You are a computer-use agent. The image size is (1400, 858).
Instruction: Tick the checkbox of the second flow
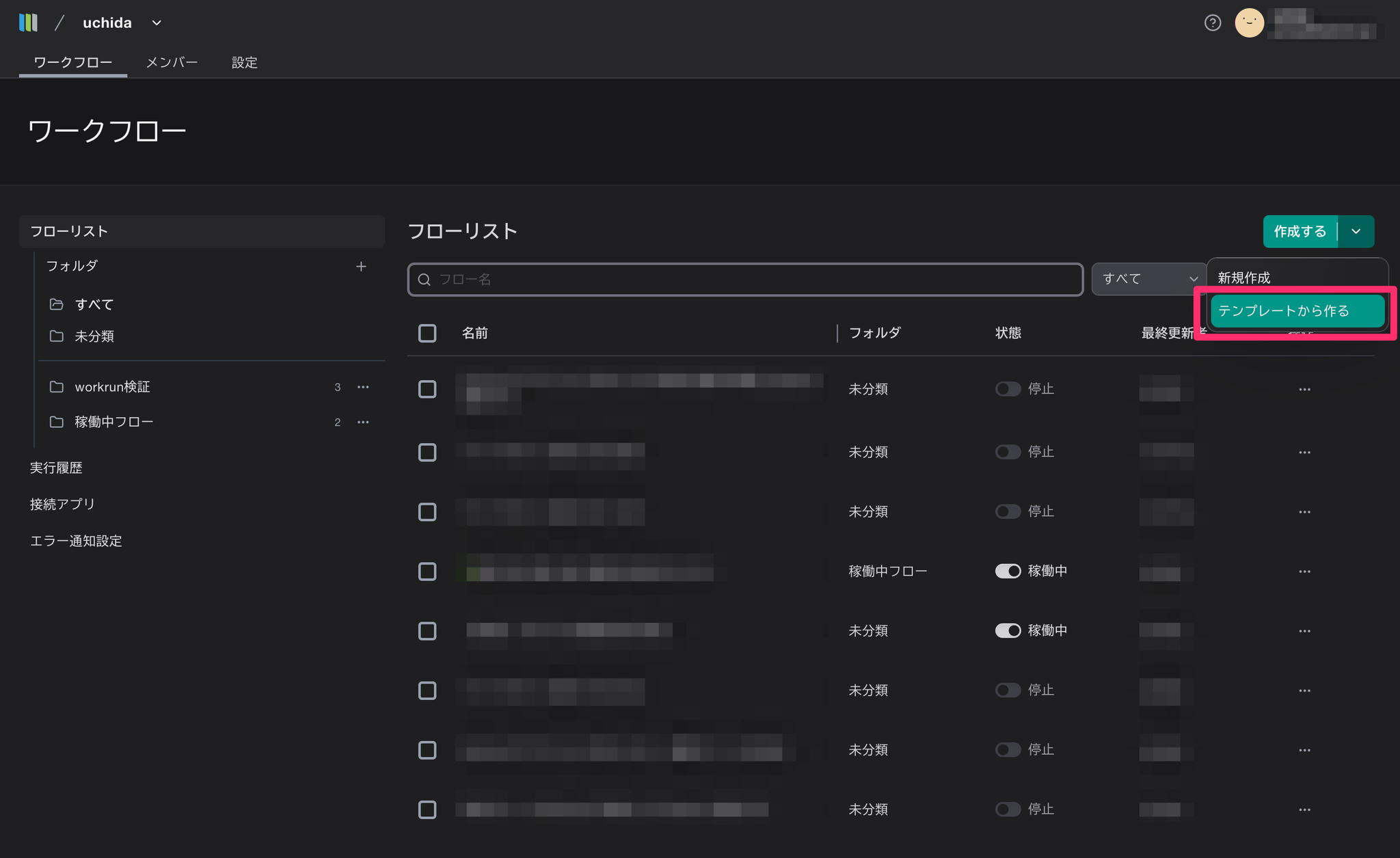point(427,453)
